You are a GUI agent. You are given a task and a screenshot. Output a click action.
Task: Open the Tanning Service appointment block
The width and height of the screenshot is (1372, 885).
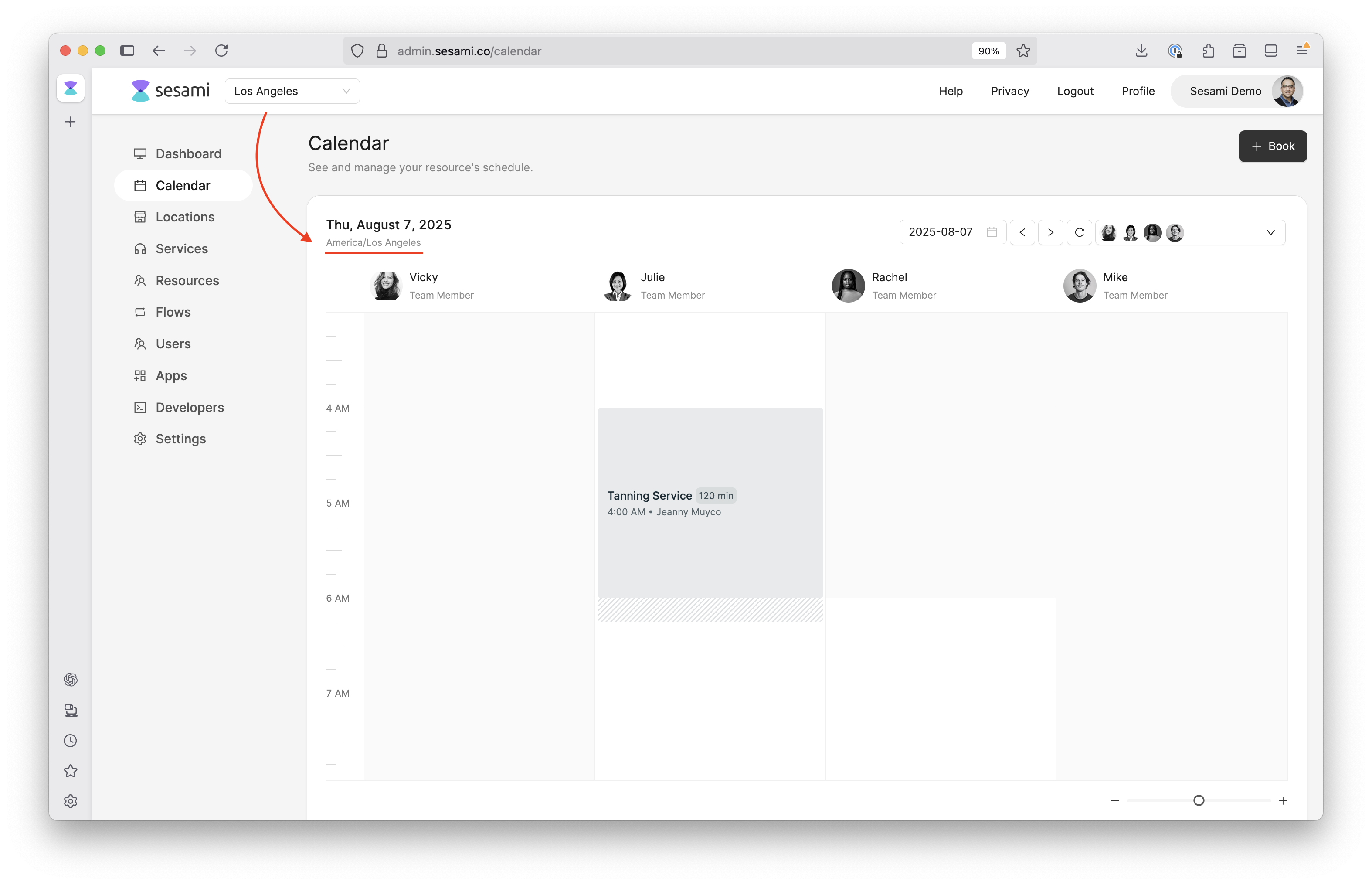coord(710,503)
